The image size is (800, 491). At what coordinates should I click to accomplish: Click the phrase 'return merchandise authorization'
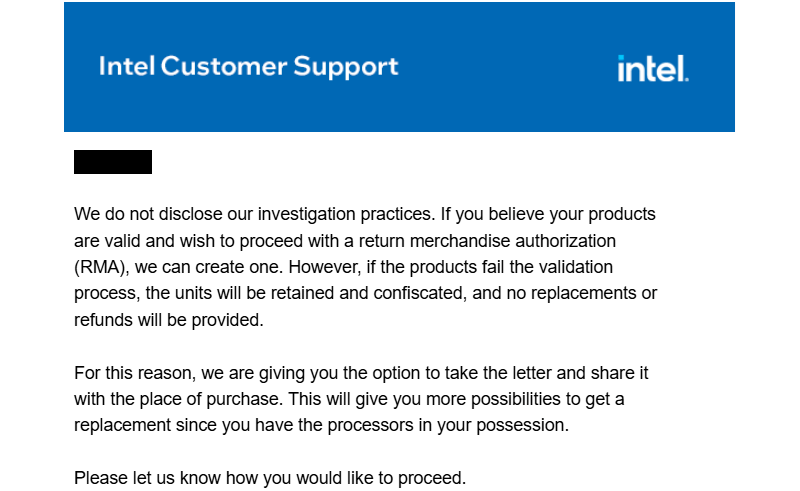tap(487, 240)
